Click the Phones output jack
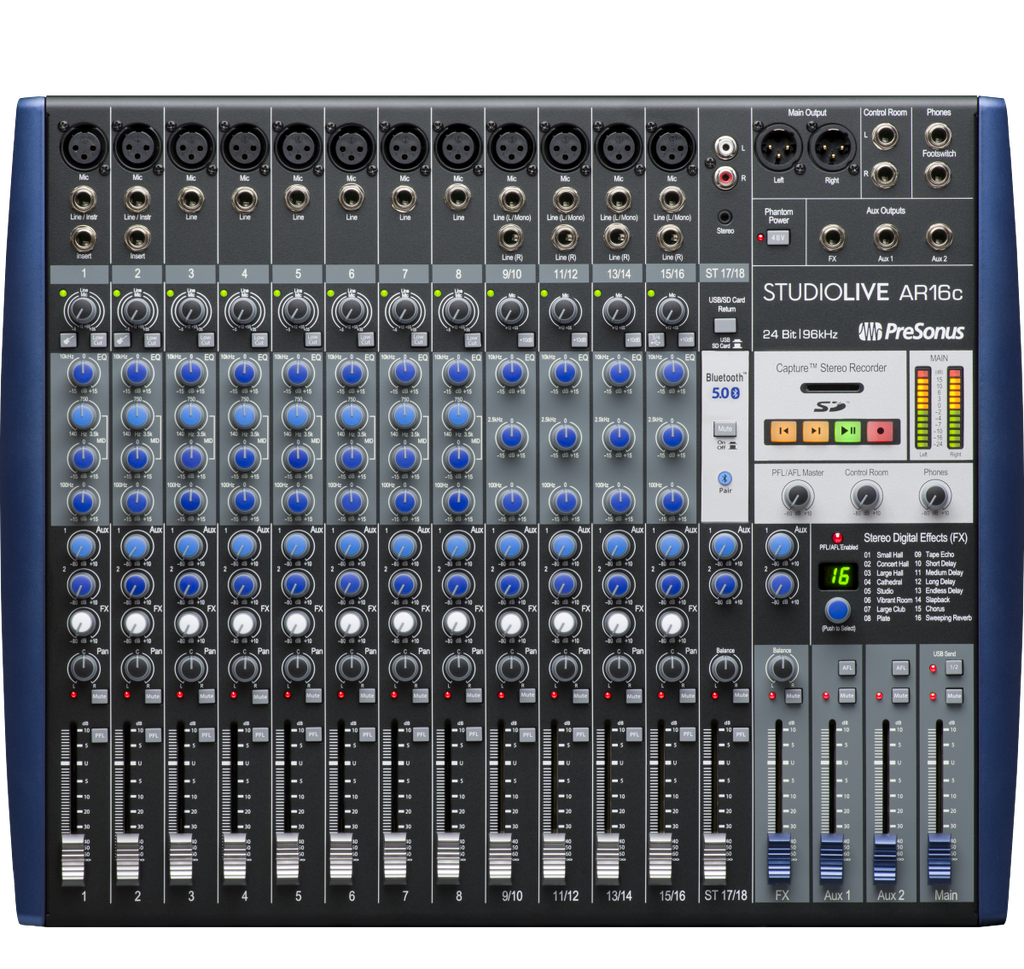1024x969 pixels. pyautogui.click(x=938, y=135)
